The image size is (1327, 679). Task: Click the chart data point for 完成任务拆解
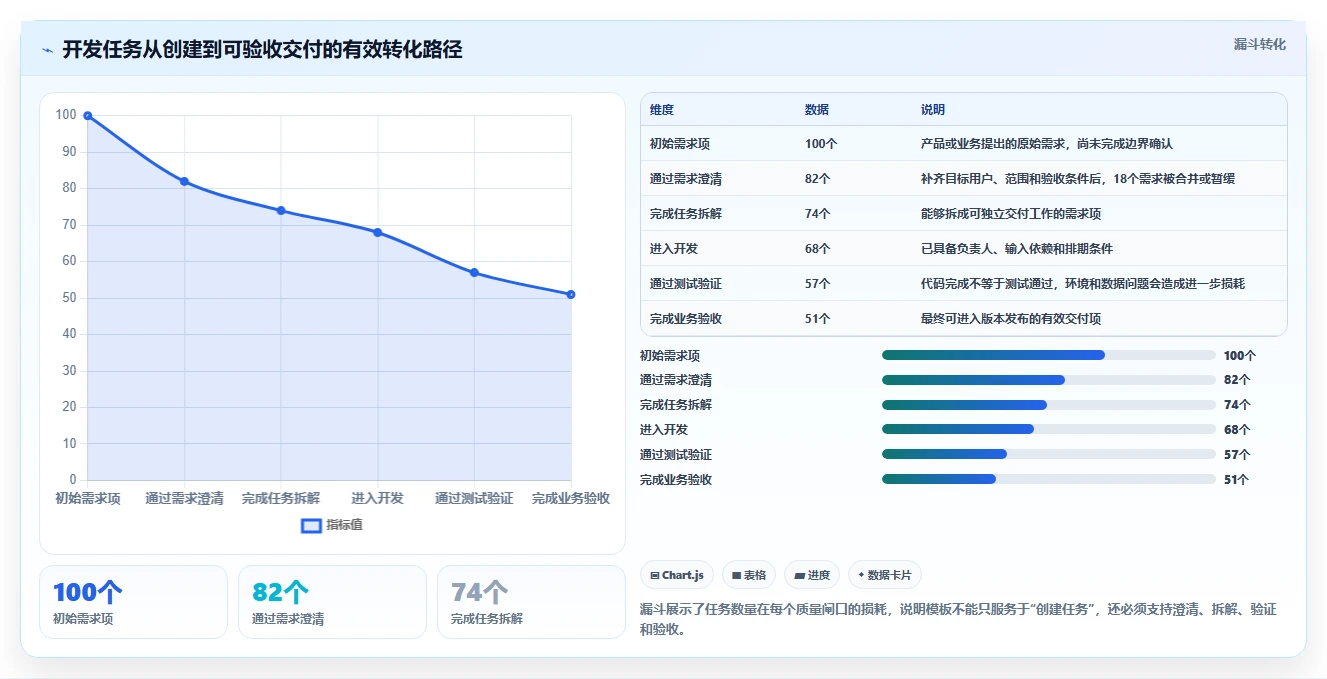click(x=281, y=210)
